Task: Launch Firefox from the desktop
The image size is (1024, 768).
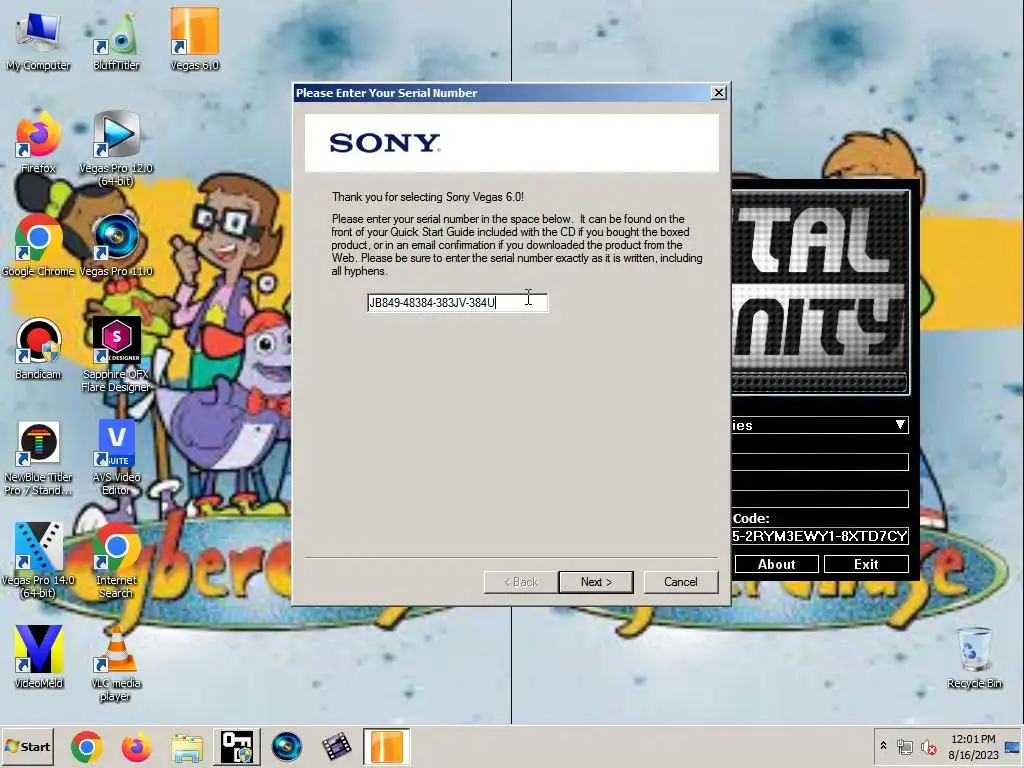Action: [x=38, y=144]
